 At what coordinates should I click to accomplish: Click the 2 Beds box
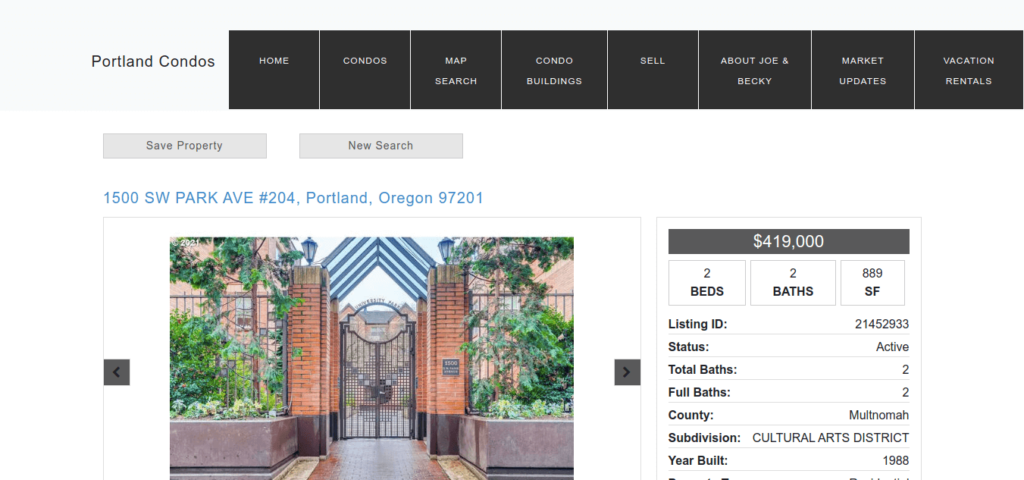click(707, 283)
